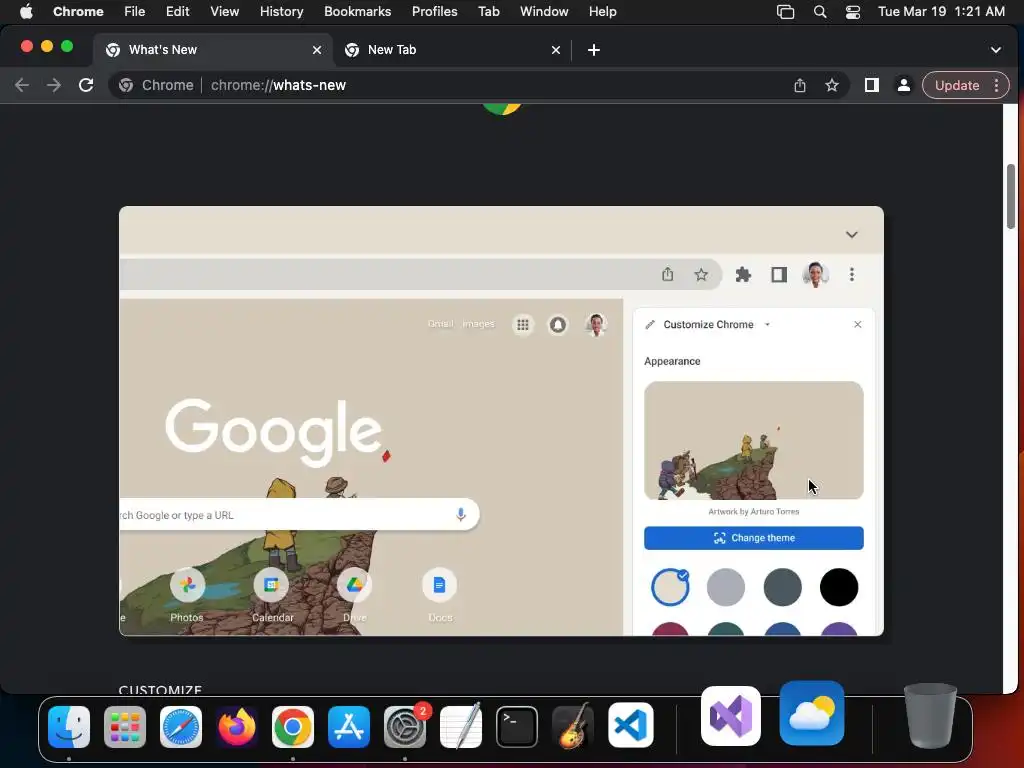Image resolution: width=1024 pixels, height=768 pixels.
Task: Open the profile icon in Chrome's toolbar
Action: 903,86
